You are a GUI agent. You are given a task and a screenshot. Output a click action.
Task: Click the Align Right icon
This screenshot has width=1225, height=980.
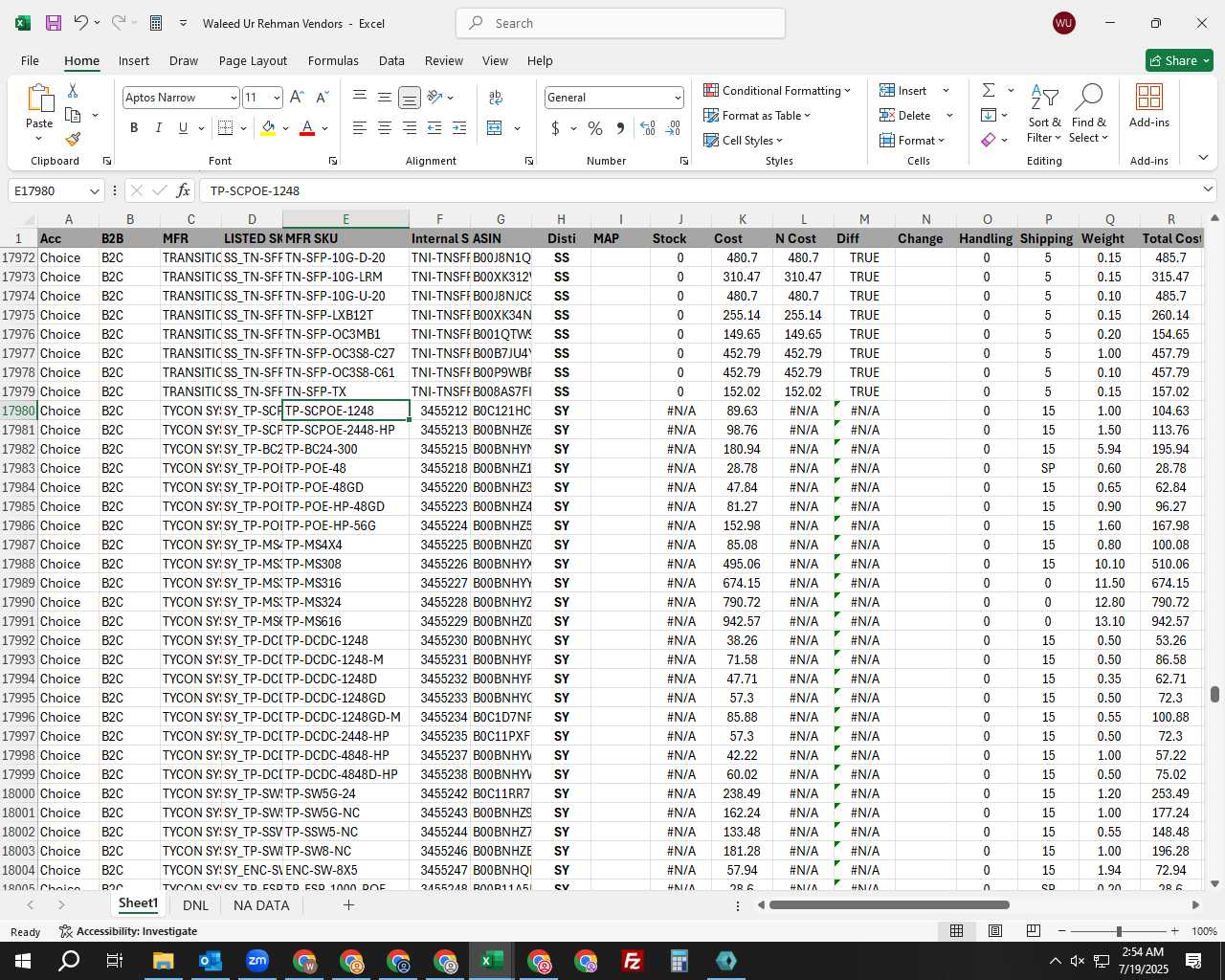point(409,127)
